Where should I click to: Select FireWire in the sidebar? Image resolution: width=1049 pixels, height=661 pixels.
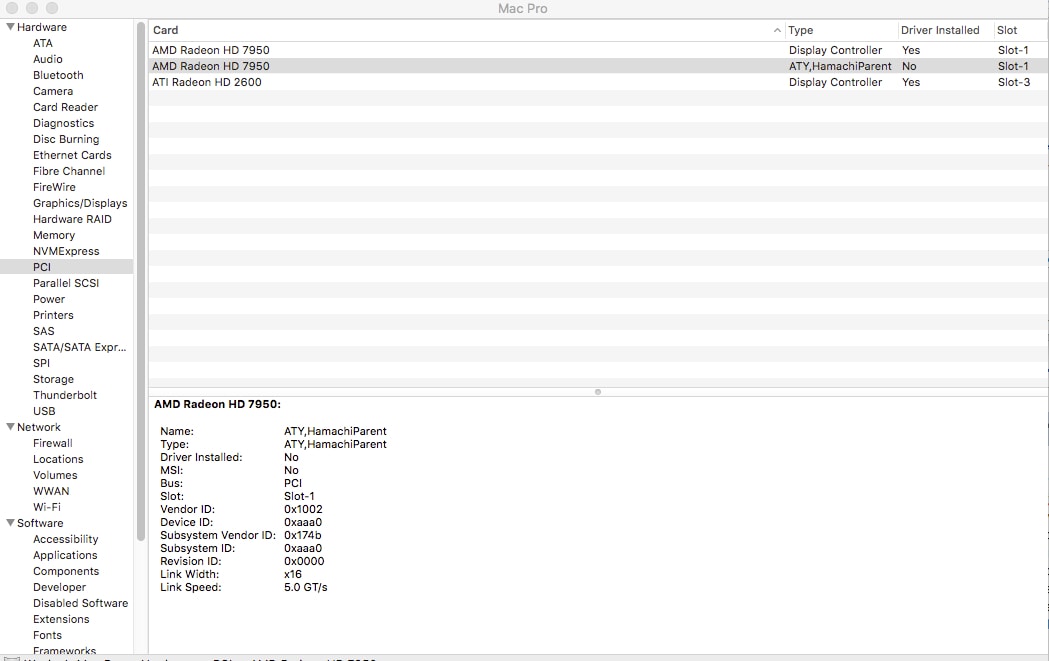[x=54, y=187]
